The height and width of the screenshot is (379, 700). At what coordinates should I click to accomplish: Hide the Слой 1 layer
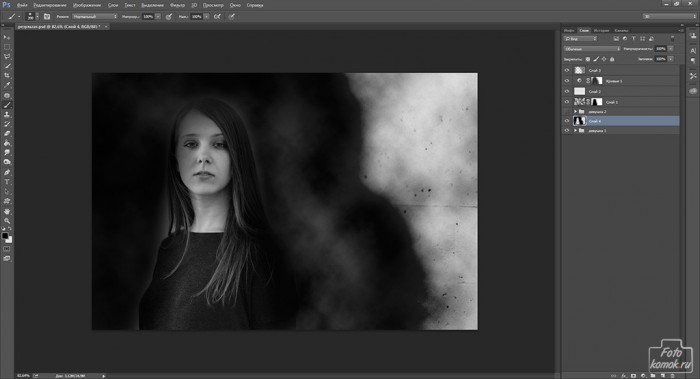(x=567, y=102)
